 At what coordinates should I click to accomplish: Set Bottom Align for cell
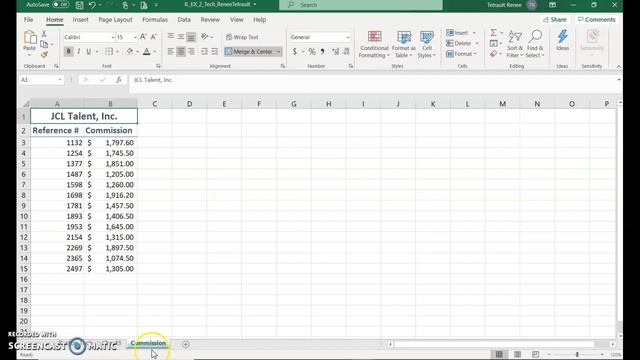191,37
